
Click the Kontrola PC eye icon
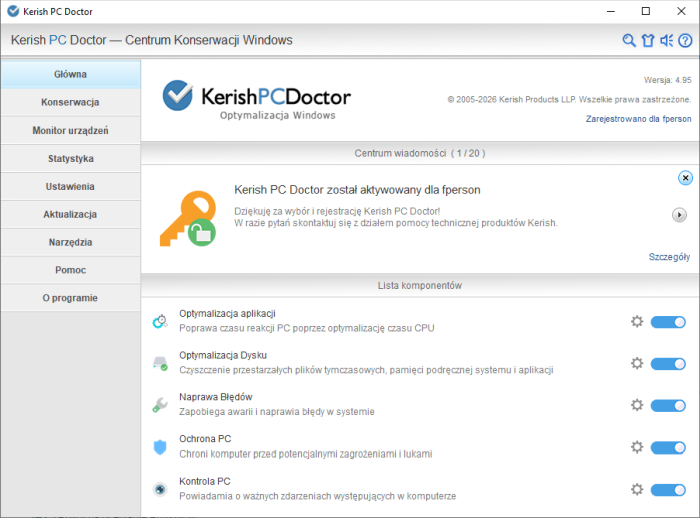tap(160, 489)
